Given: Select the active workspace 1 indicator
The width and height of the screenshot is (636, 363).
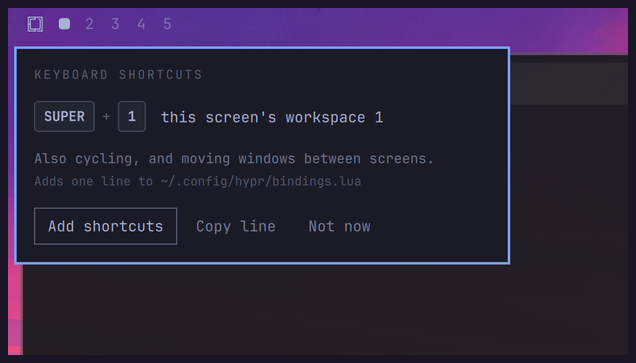Looking at the screenshot, I should click(x=64, y=24).
